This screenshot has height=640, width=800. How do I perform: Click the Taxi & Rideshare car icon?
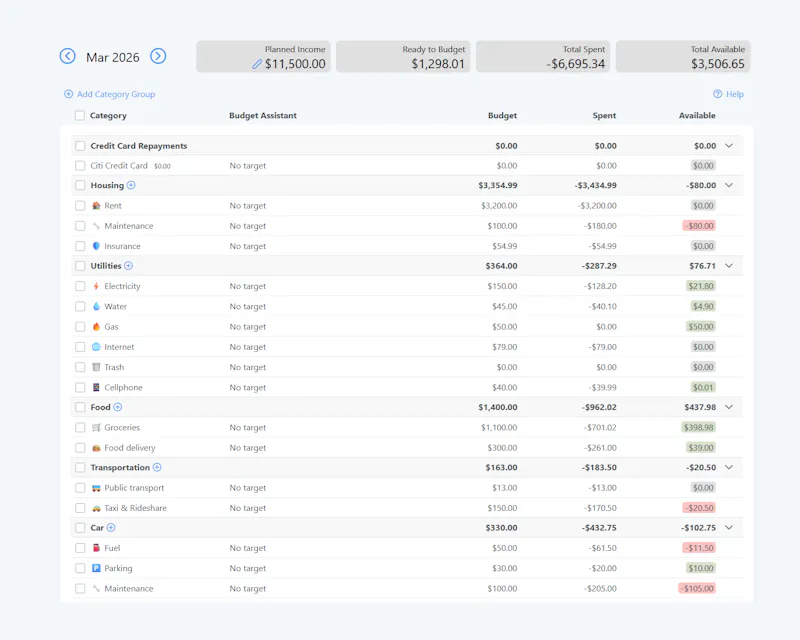tap(96, 508)
